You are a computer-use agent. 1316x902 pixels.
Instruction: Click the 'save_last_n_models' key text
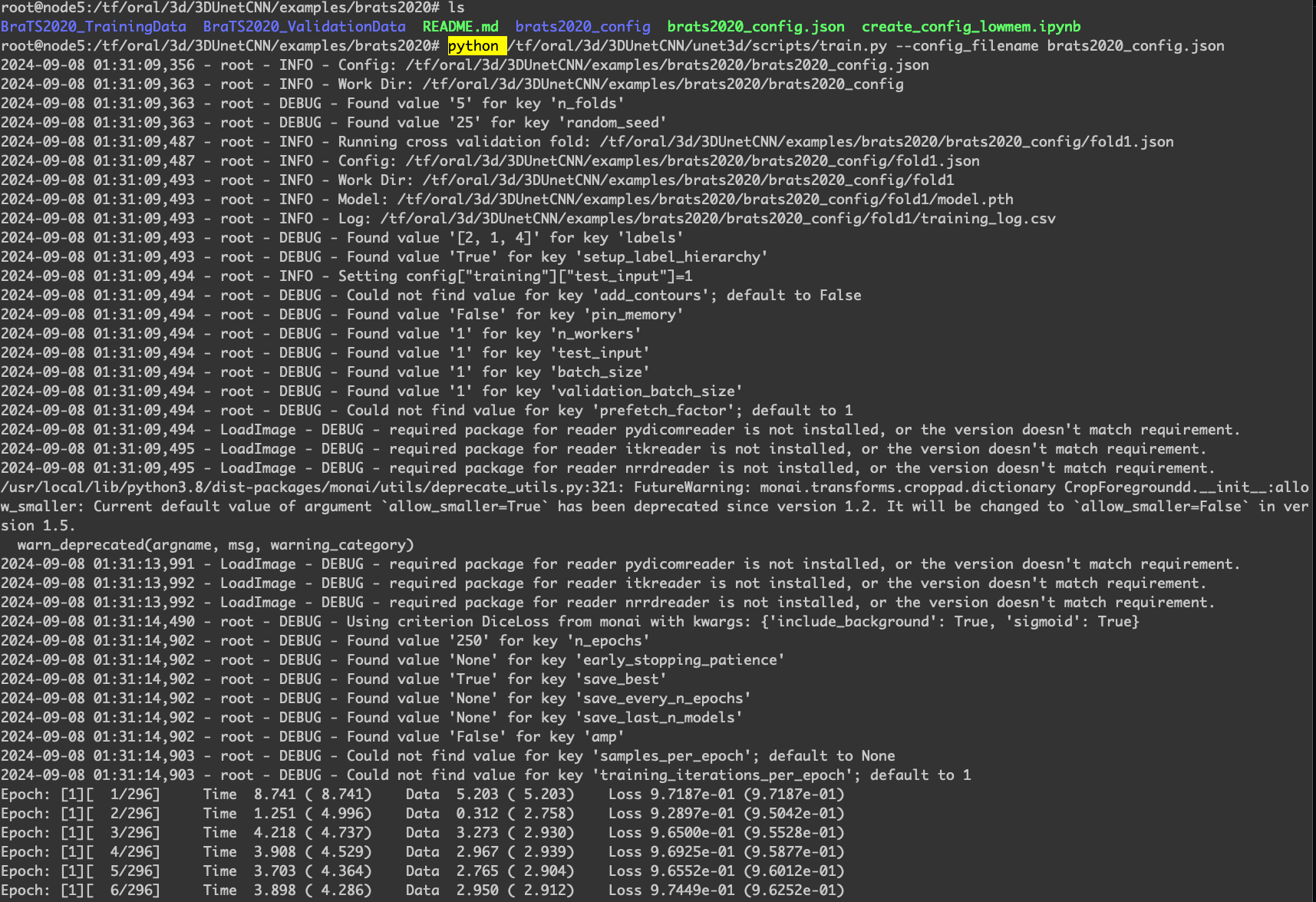pyautogui.click(x=658, y=718)
